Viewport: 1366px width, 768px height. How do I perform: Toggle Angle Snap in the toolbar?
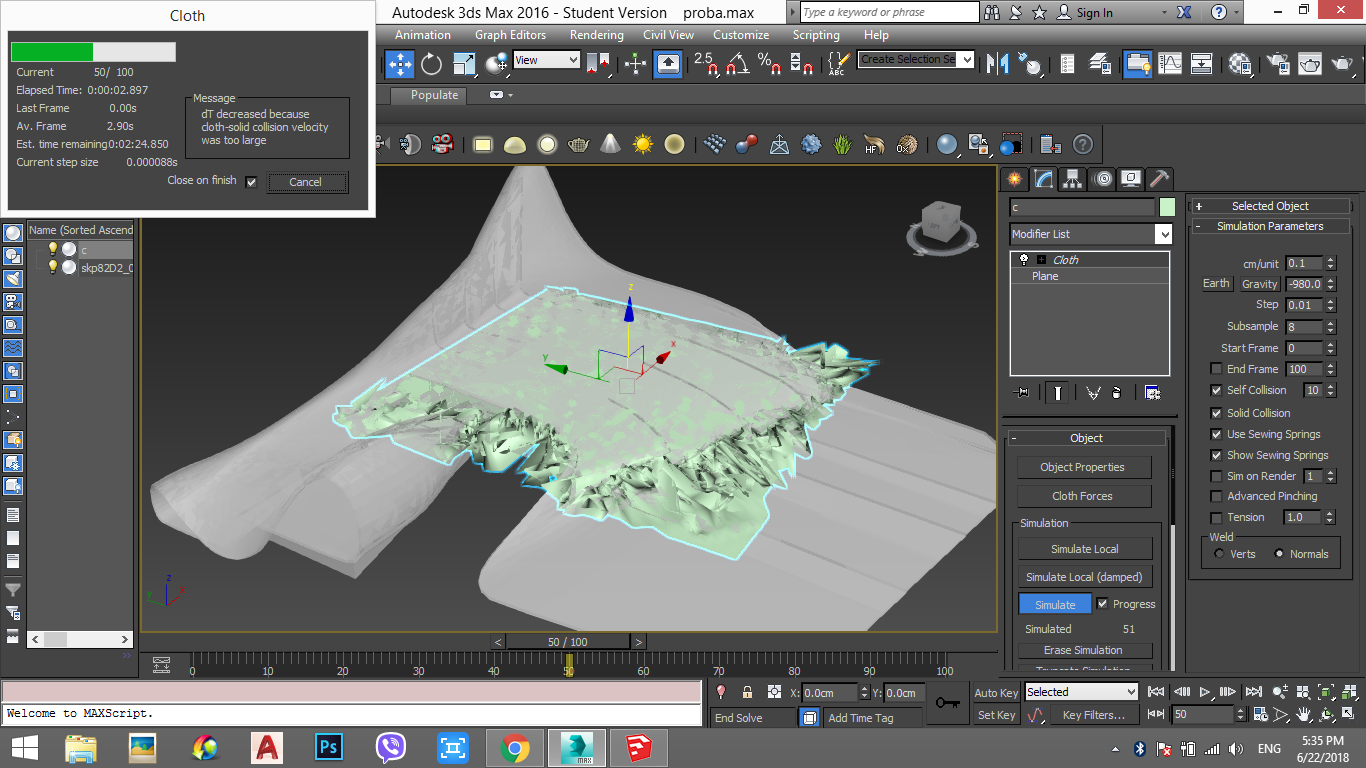pos(737,64)
